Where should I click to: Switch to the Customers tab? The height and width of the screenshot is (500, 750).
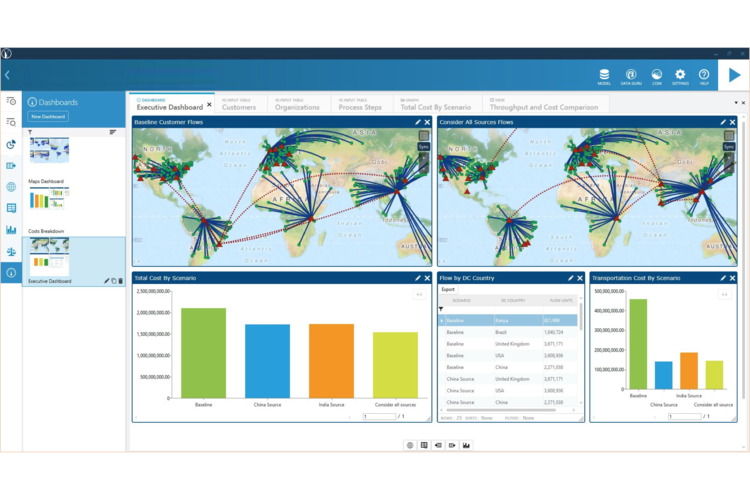coord(238,107)
